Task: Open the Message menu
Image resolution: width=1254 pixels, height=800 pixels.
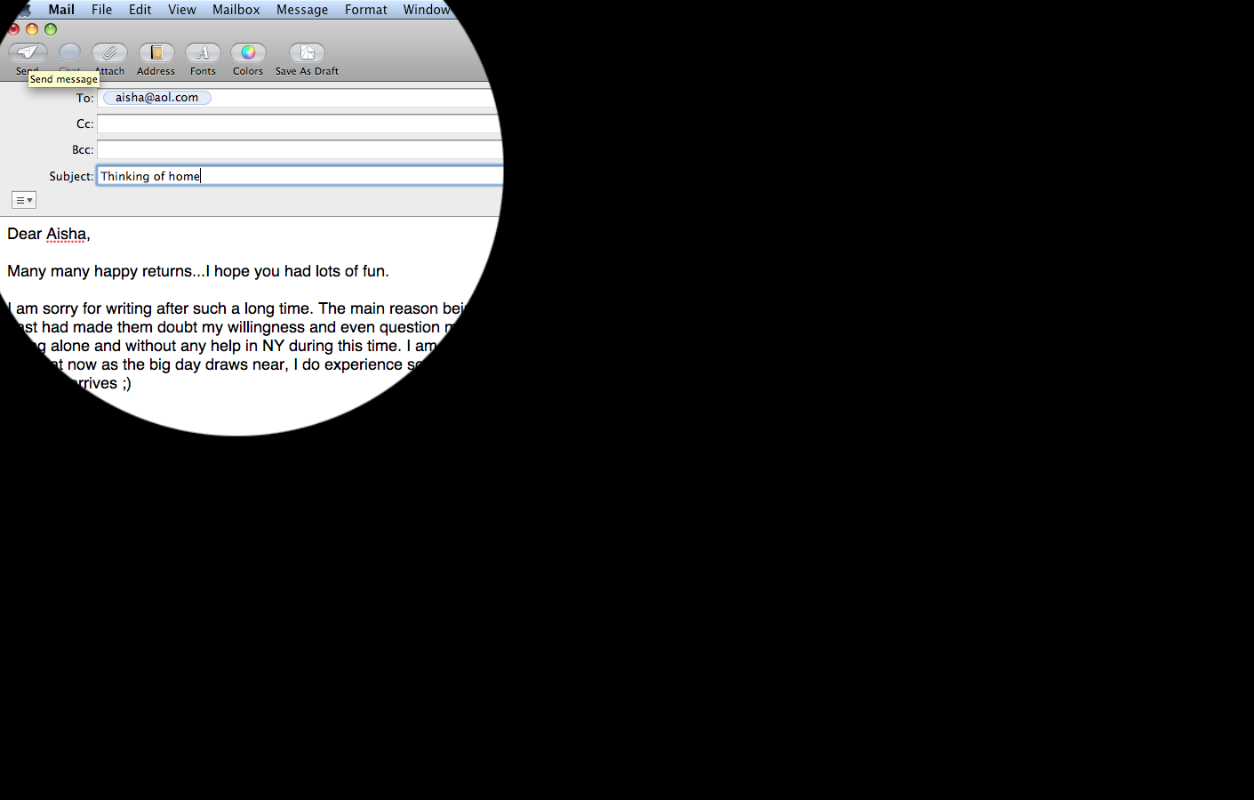Action: click(x=302, y=10)
